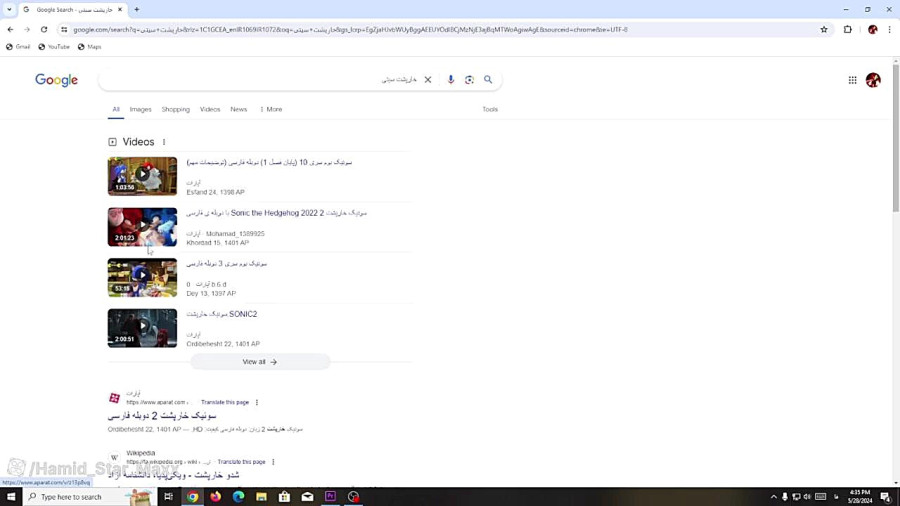Reload the Google search page
The height and width of the screenshot is (506, 900).
44,29
